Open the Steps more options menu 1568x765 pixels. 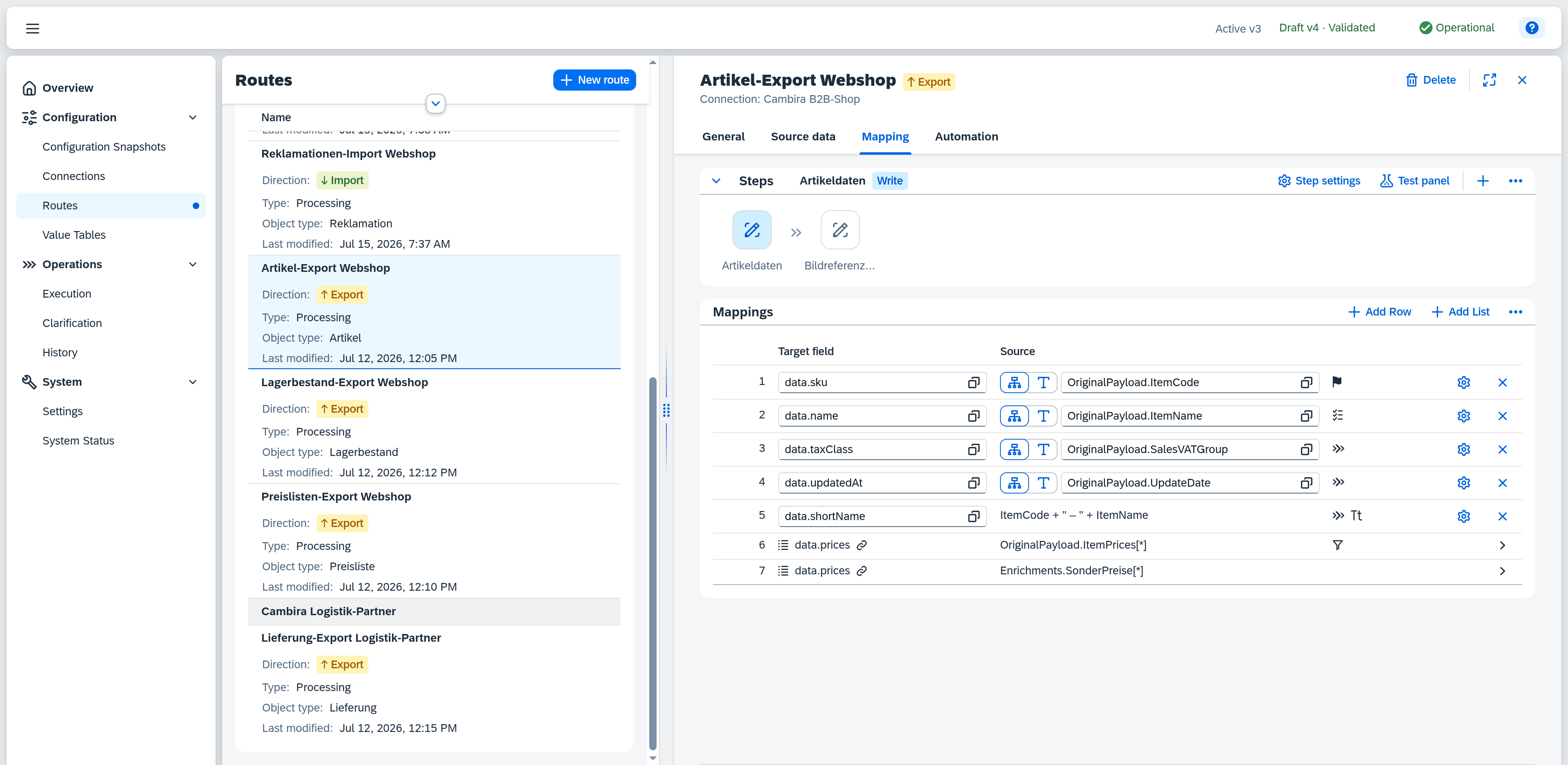[1515, 181]
